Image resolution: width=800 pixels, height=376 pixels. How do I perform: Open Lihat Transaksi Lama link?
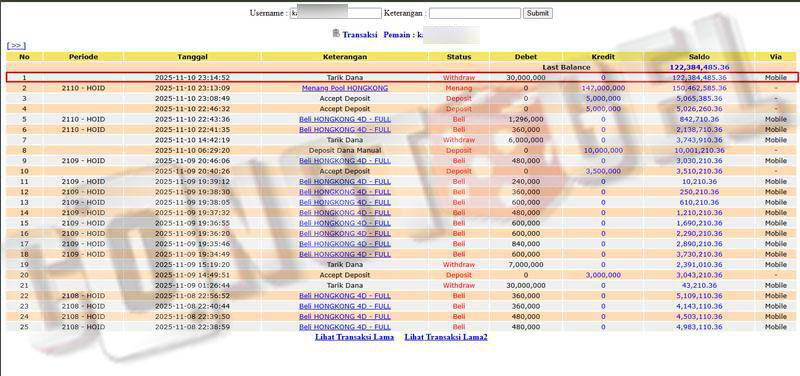coord(354,337)
